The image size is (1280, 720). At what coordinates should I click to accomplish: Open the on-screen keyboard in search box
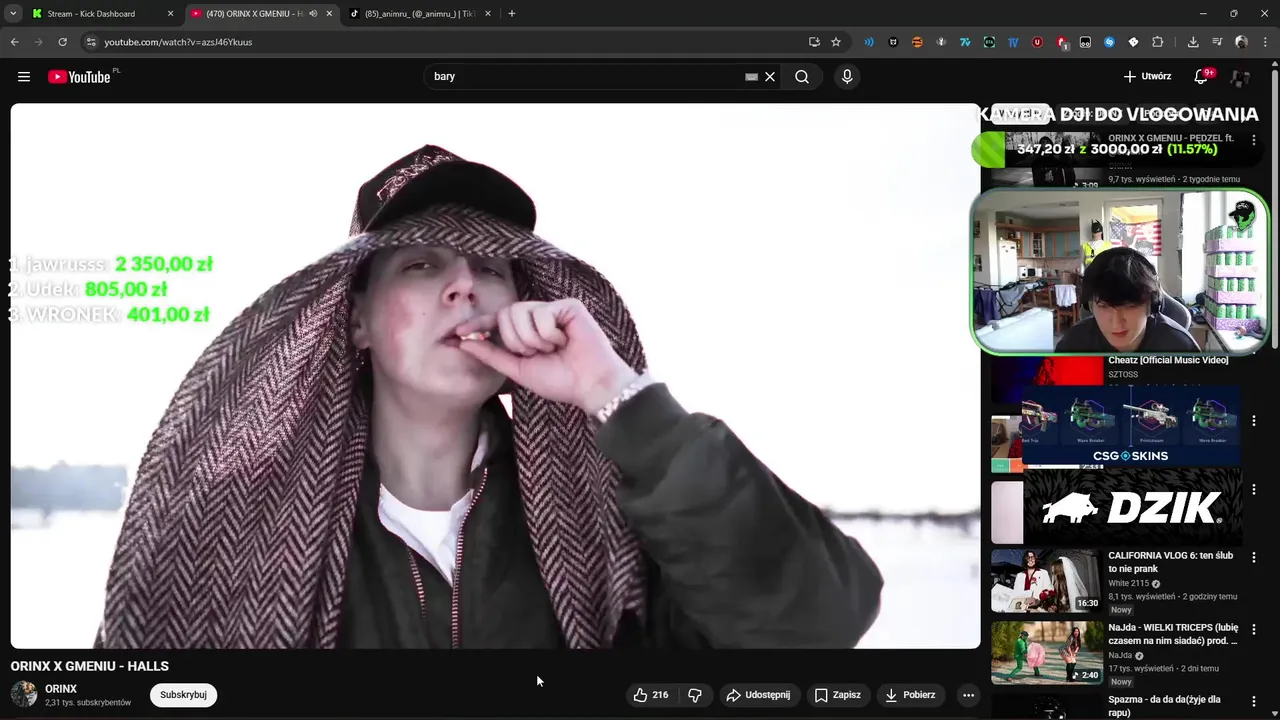tap(751, 77)
